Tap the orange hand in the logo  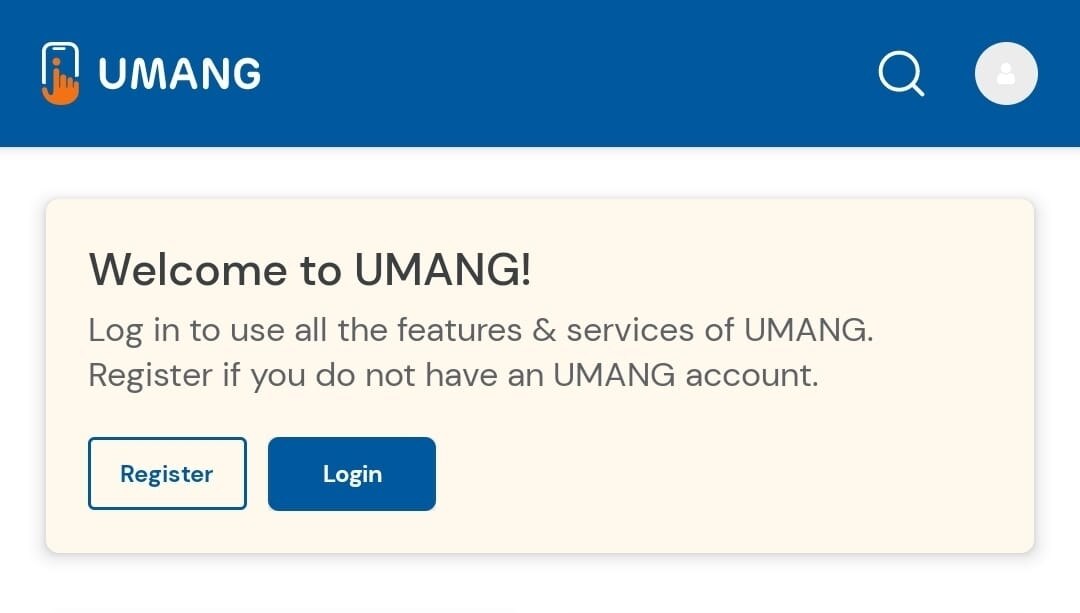[x=63, y=88]
